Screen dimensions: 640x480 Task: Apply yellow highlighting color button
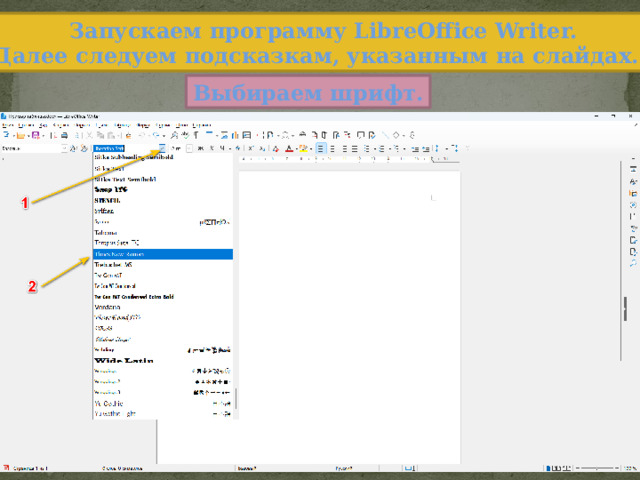pyautogui.click(x=303, y=149)
